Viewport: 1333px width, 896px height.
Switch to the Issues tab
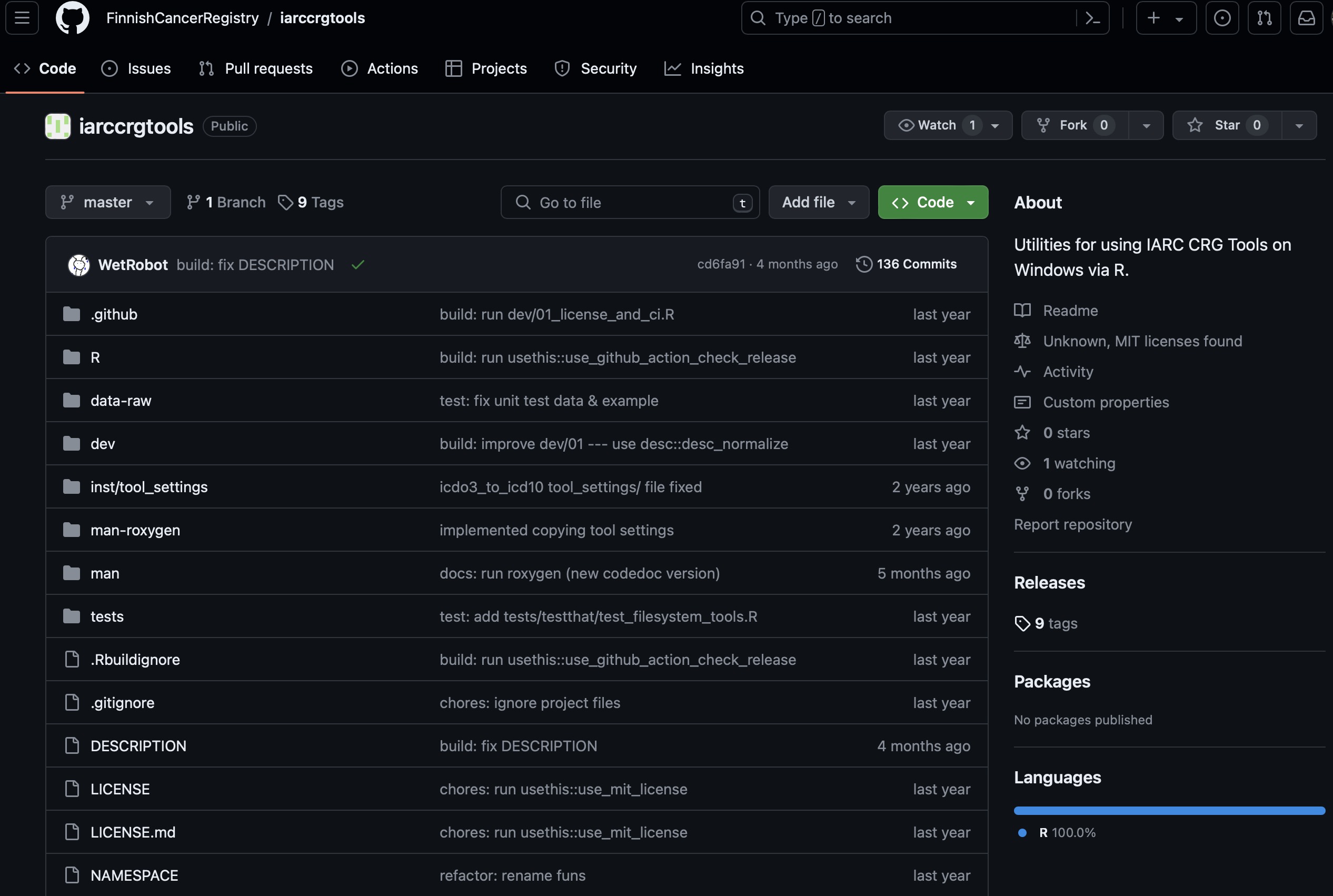[x=136, y=68]
